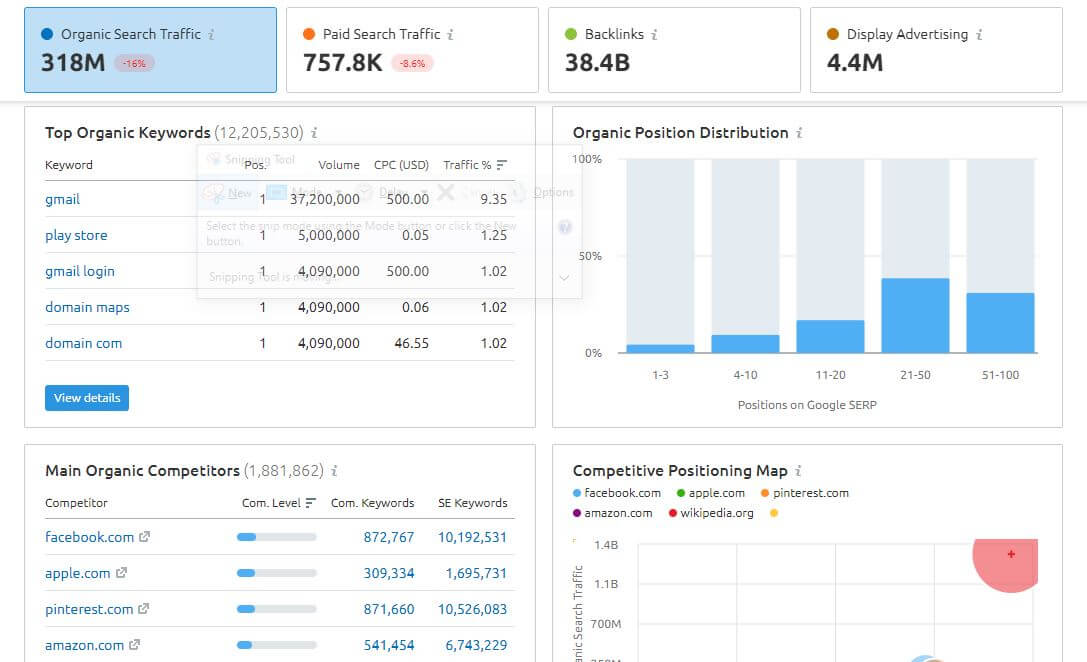Click the sort icon beside Traffic %

(502, 165)
